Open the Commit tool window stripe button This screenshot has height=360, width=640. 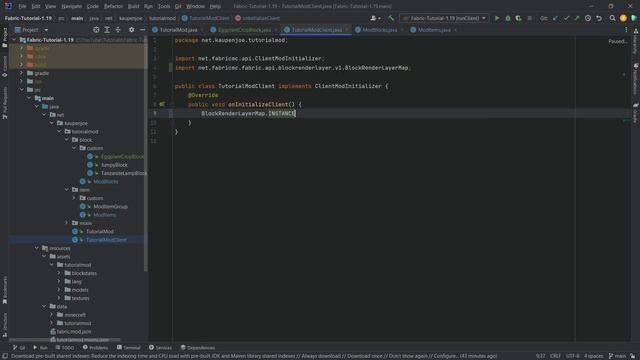coord(4,66)
